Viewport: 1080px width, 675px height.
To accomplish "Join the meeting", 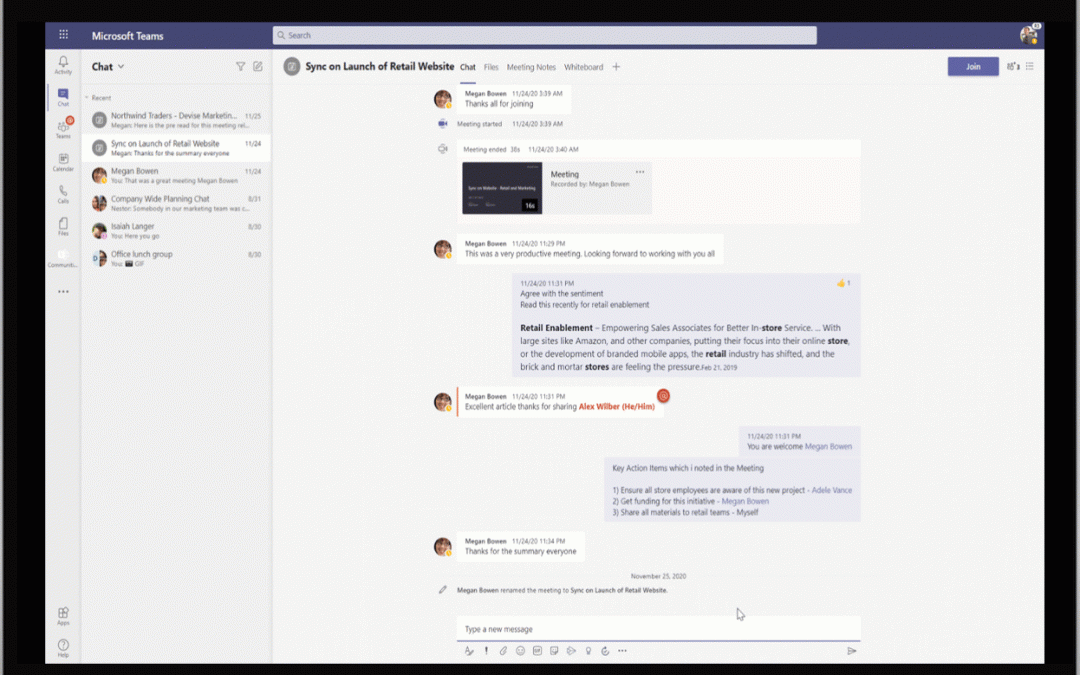I will pos(973,66).
